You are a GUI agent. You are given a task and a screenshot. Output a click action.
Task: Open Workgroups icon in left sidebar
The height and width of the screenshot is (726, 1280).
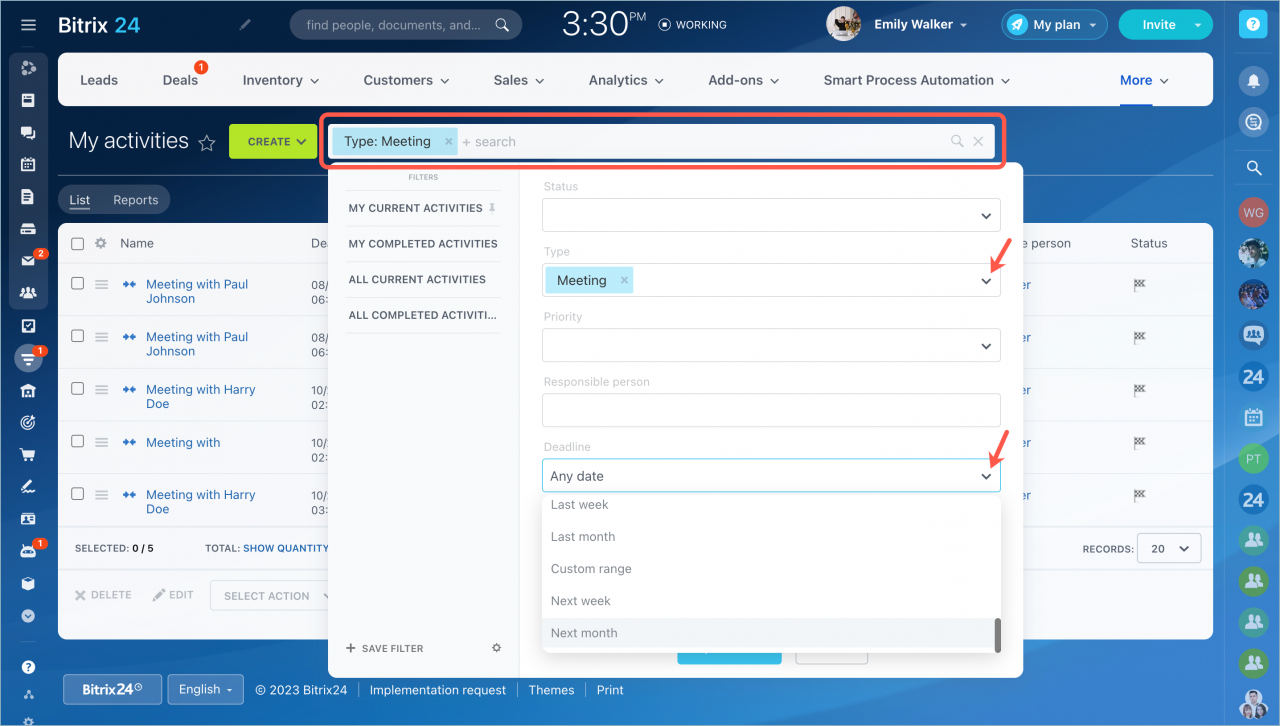(28, 293)
